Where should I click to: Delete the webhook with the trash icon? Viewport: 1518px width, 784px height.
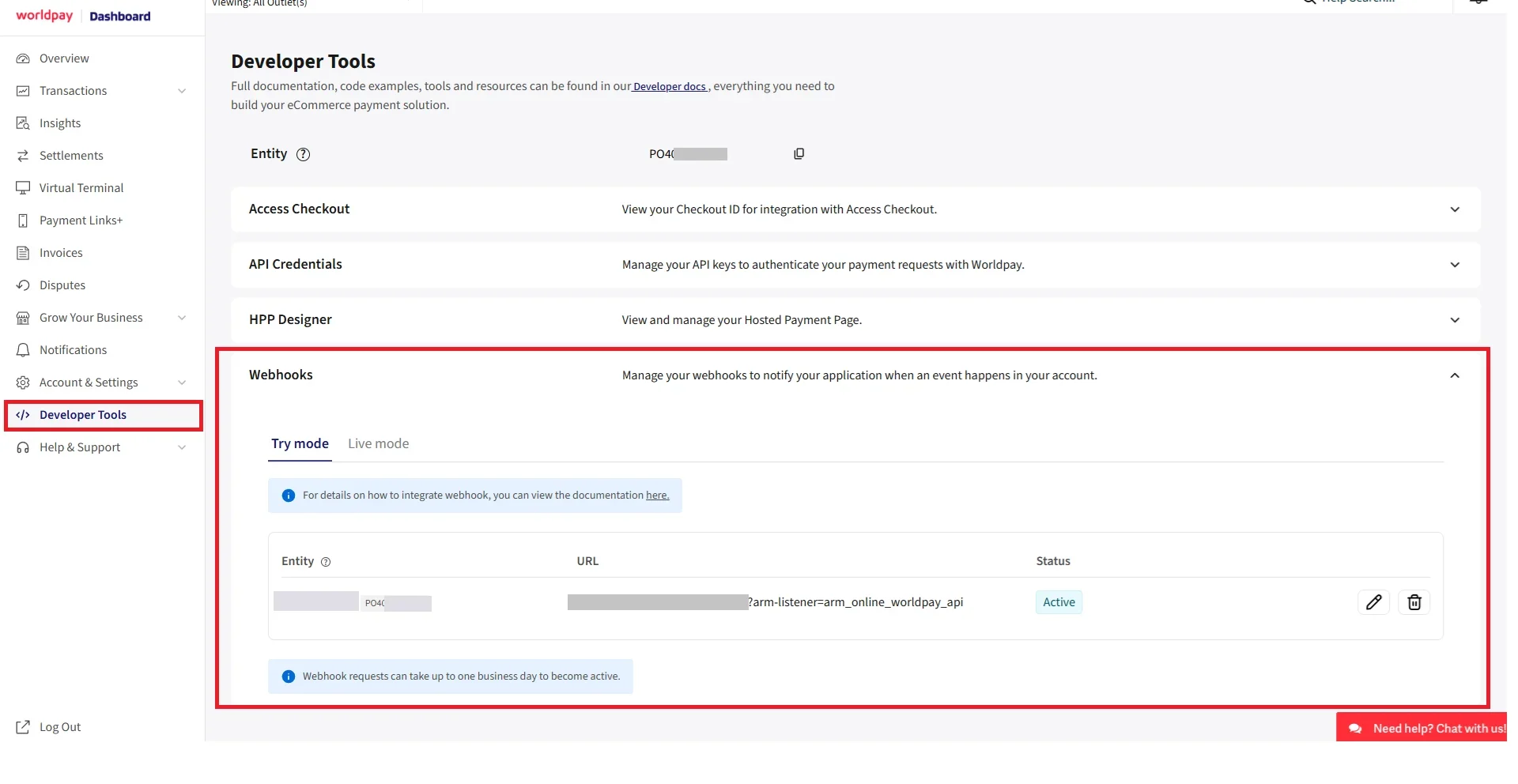pos(1414,602)
